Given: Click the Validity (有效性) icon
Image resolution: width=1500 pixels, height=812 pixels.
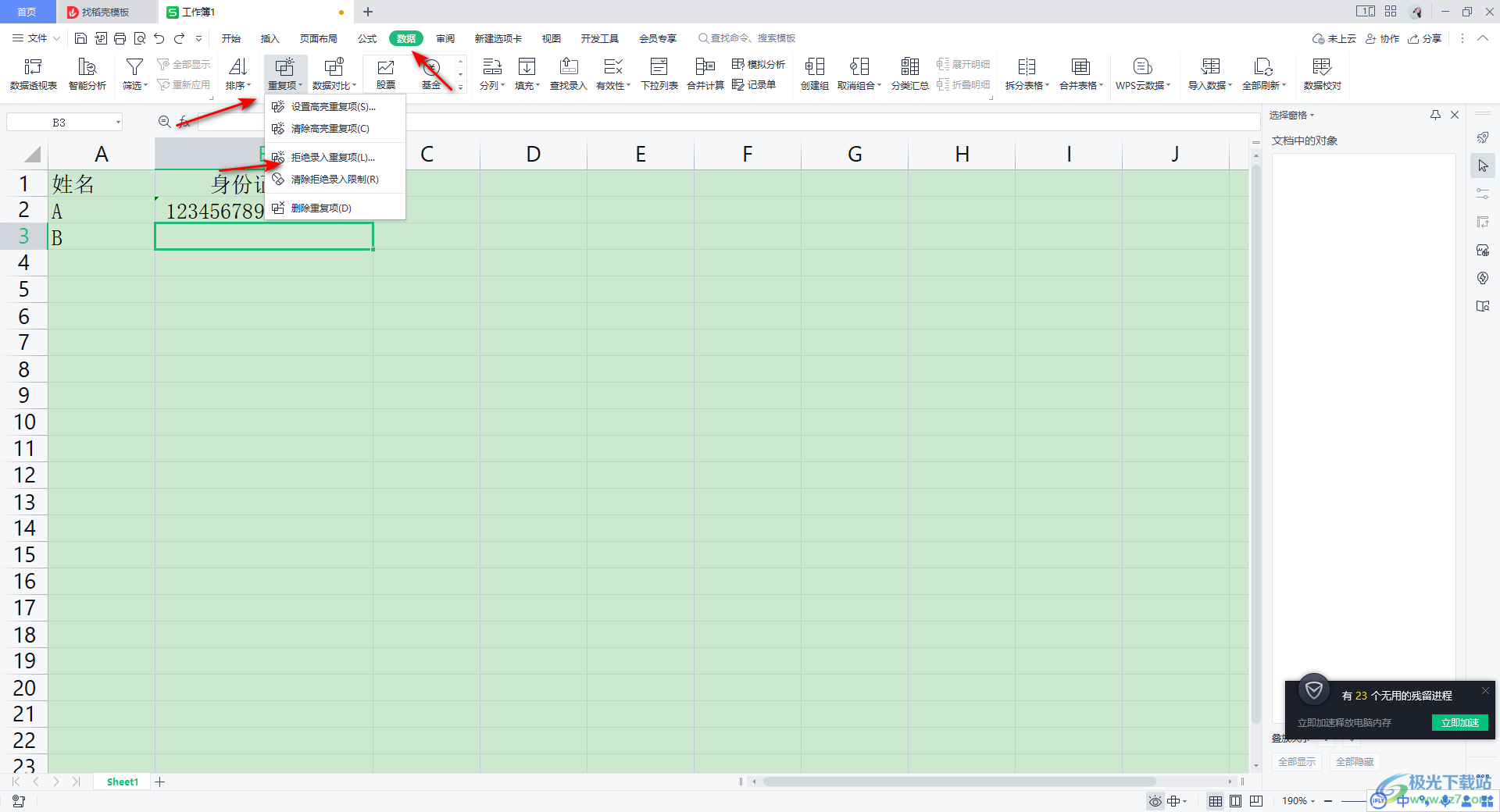Looking at the screenshot, I should [613, 67].
